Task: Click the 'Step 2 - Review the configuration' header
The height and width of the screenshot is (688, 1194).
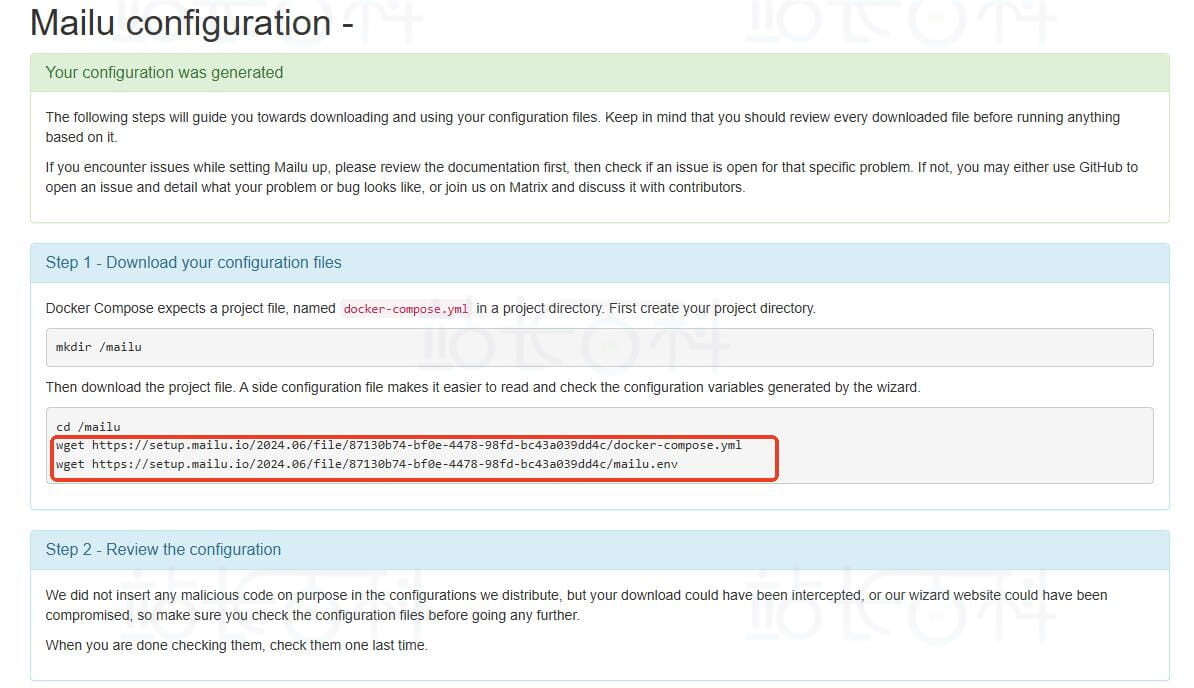Action: pos(599,549)
